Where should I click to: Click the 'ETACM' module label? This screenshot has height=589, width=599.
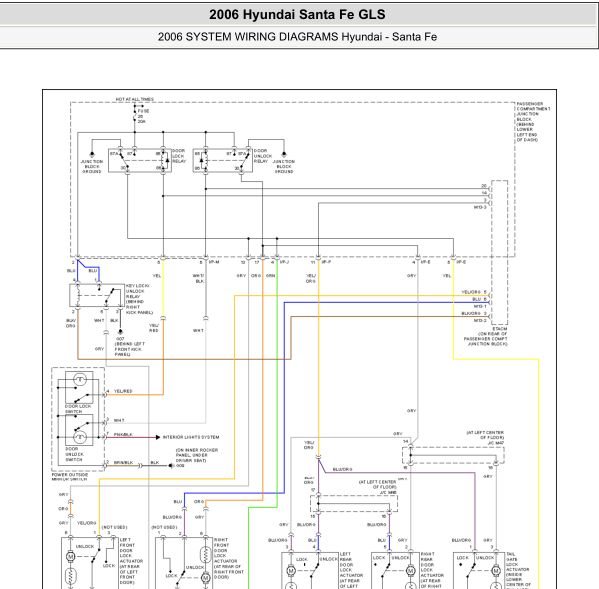click(x=500, y=329)
